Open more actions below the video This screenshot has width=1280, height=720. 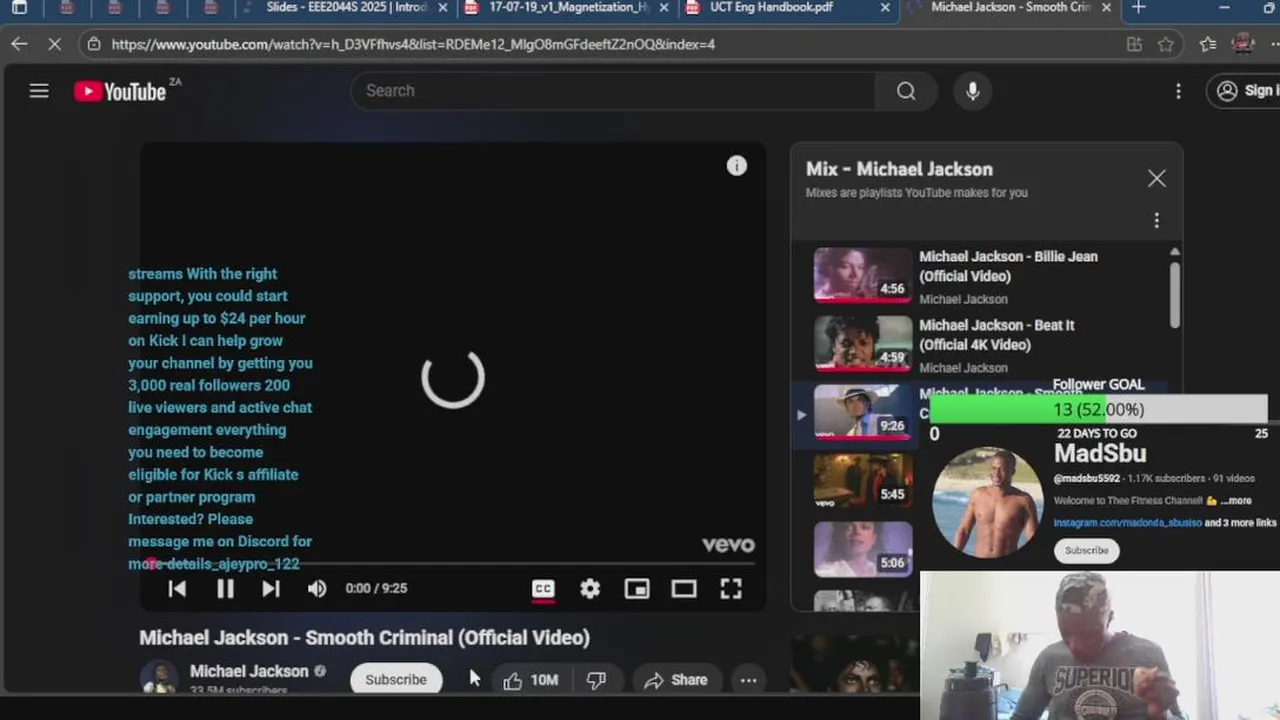click(x=748, y=680)
